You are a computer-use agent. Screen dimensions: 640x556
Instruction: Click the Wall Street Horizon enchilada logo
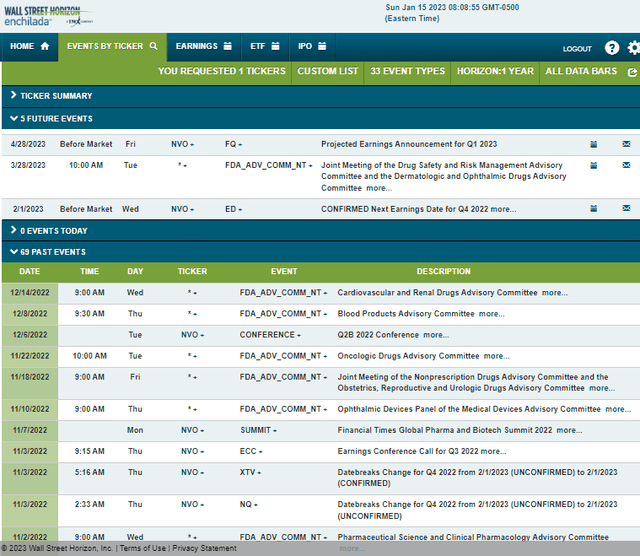tap(48, 16)
